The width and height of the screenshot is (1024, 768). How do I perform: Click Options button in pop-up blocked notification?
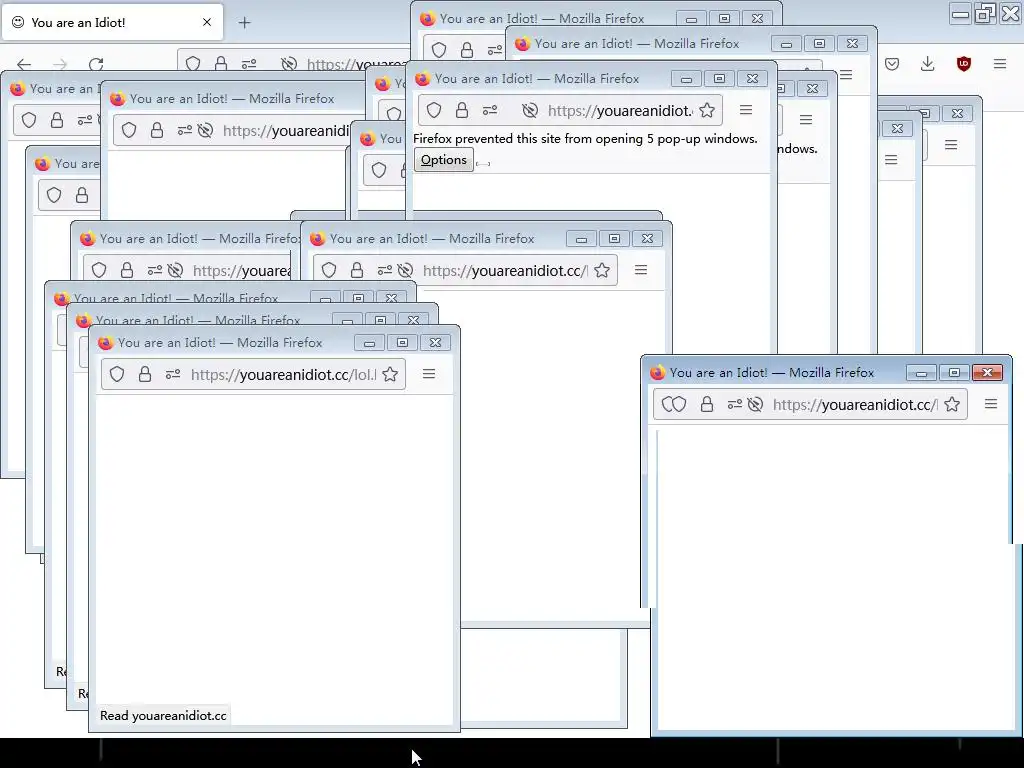coord(443,160)
